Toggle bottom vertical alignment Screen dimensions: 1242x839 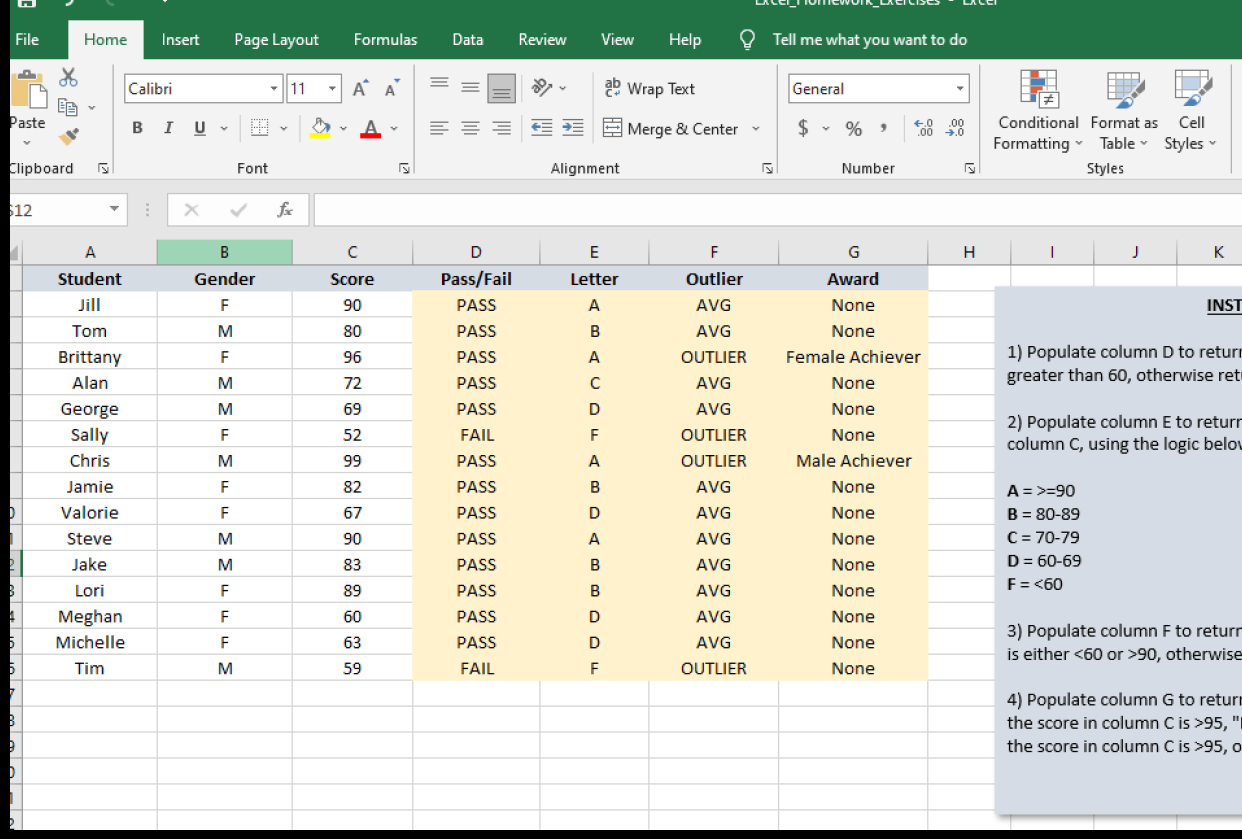pos(501,88)
